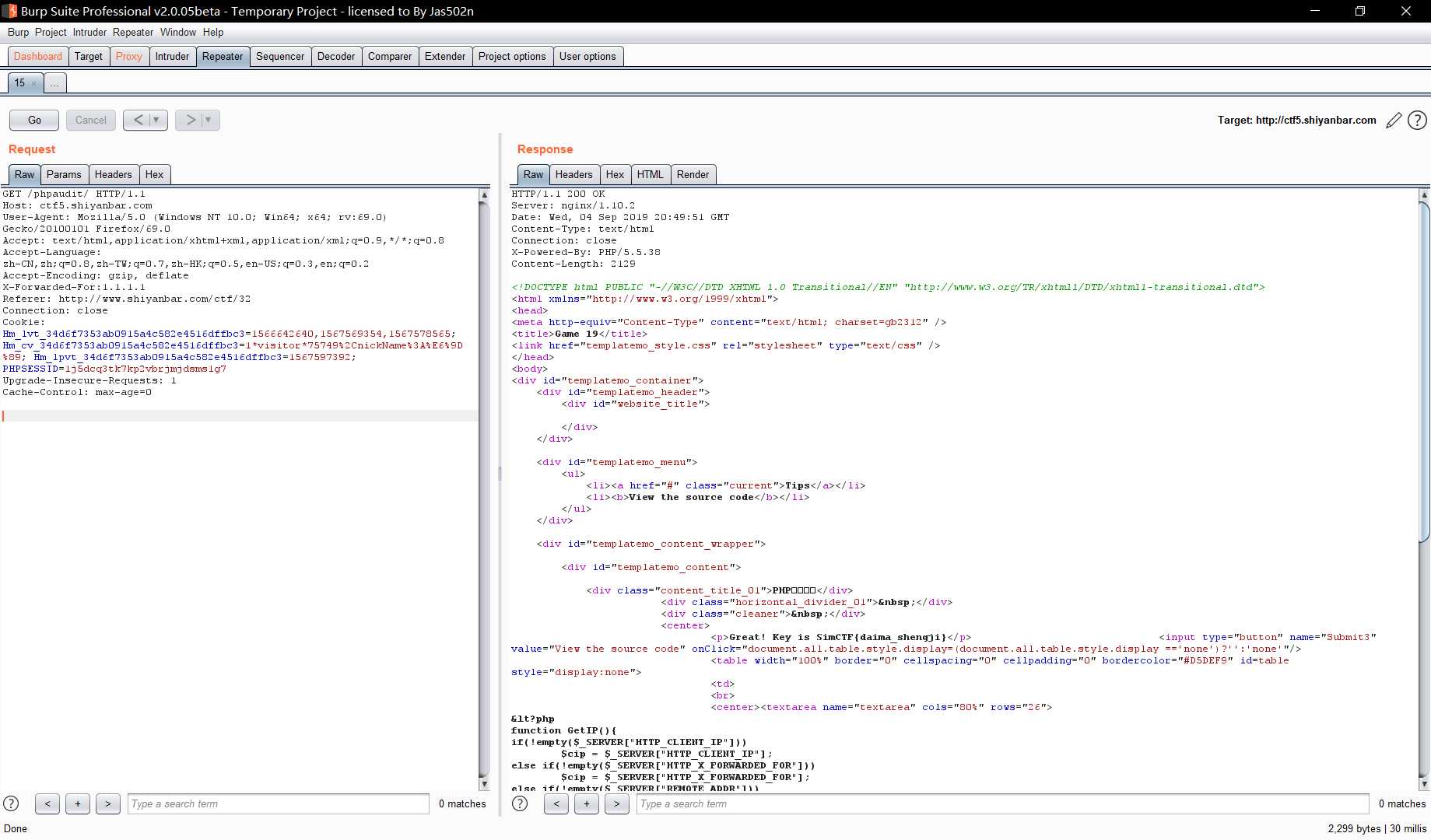
Task: Switch to the Extender tab
Action: [x=445, y=56]
